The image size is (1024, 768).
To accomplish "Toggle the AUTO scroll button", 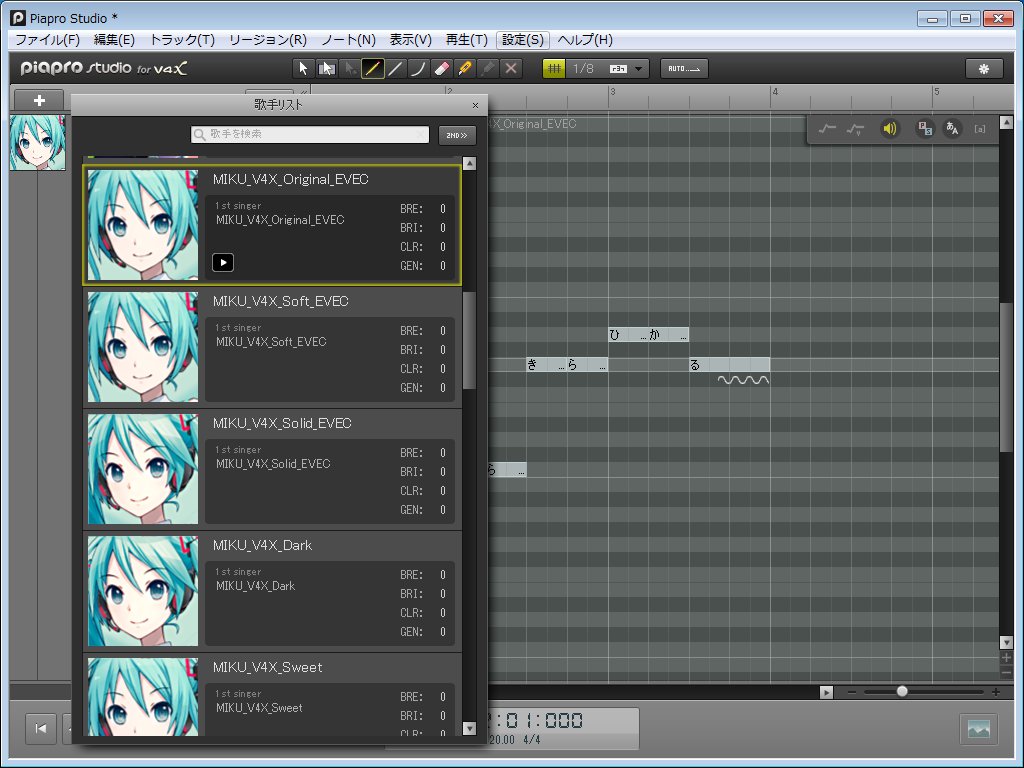I will click(x=684, y=68).
